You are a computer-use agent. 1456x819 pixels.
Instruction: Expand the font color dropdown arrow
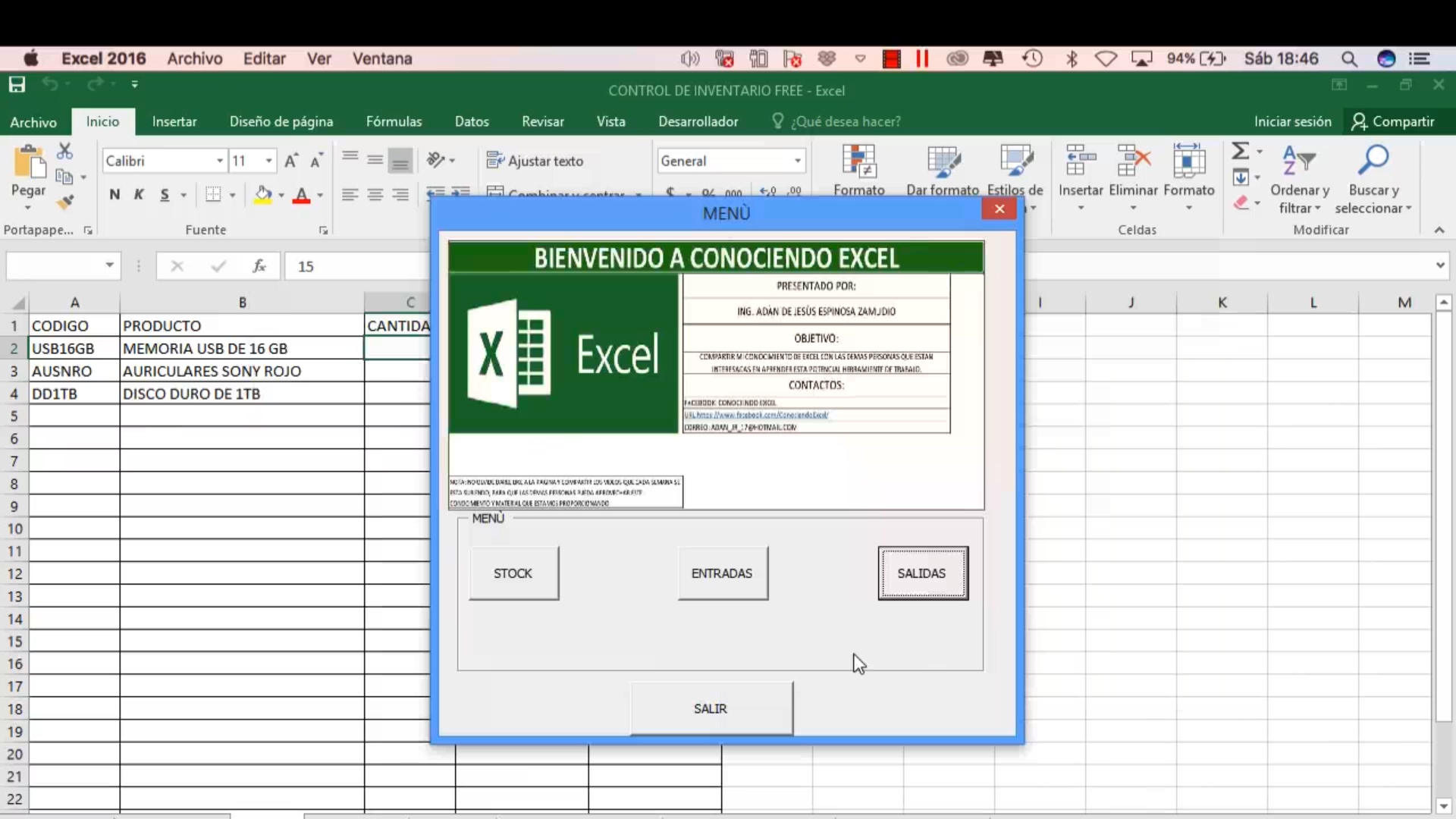coord(320,196)
